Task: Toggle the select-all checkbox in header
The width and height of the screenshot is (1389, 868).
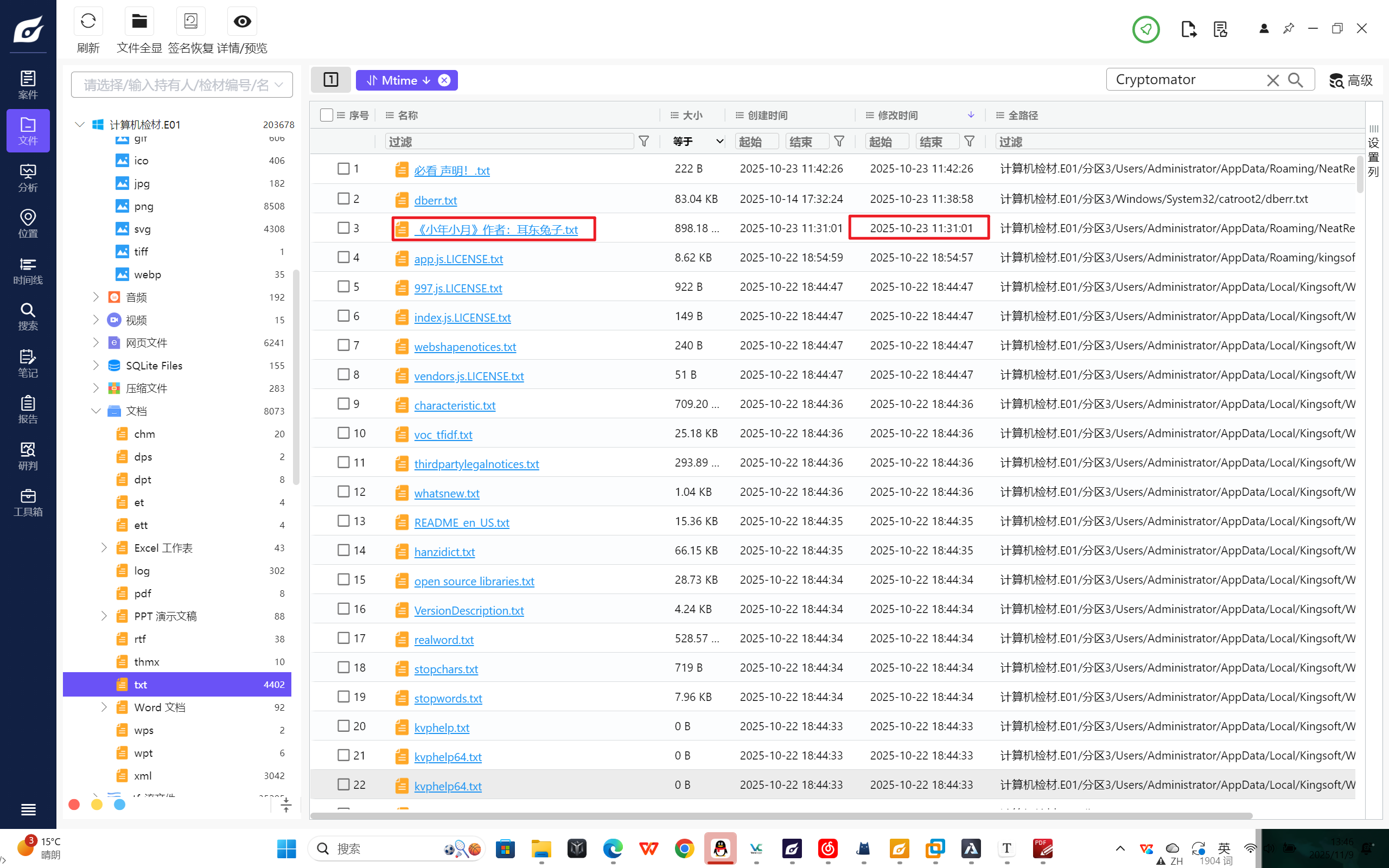Action: coord(326,115)
